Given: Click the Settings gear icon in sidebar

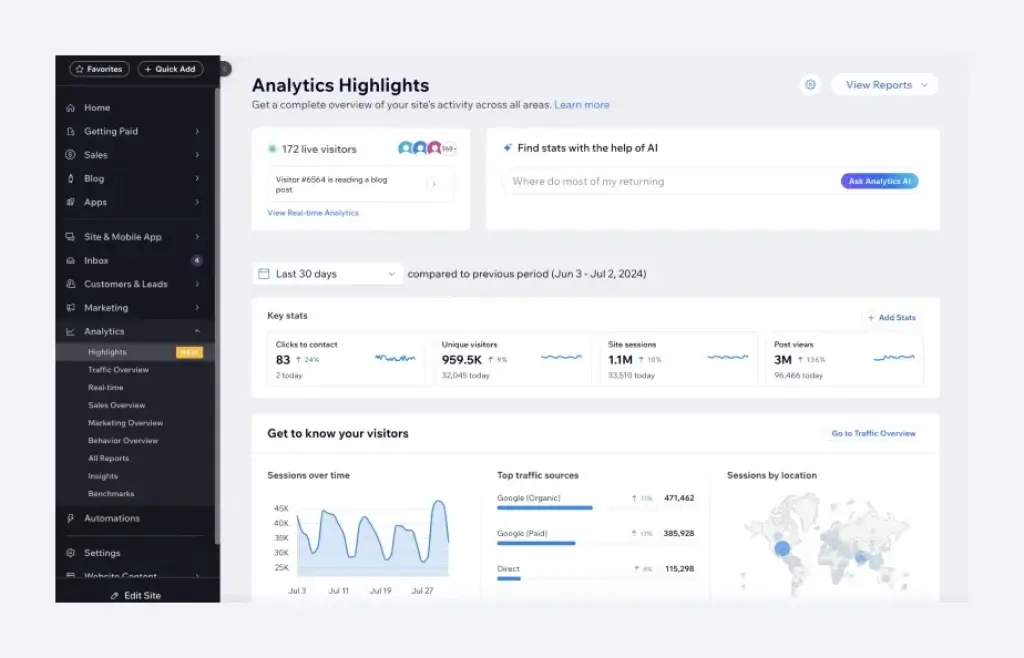Looking at the screenshot, I should tap(71, 553).
